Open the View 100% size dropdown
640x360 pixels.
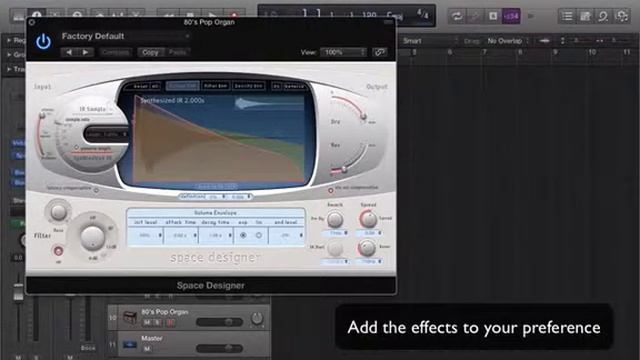[343, 52]
